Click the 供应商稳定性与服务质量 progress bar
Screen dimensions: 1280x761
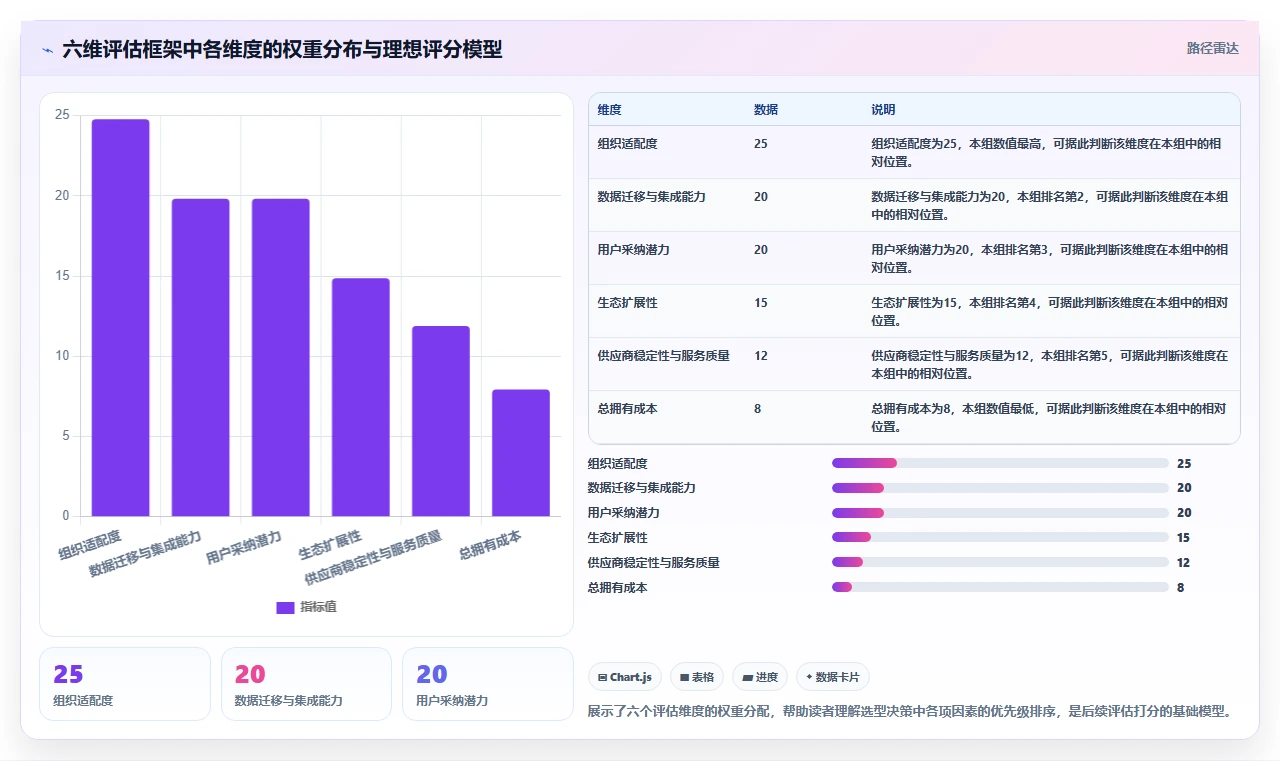point(1000,562)
